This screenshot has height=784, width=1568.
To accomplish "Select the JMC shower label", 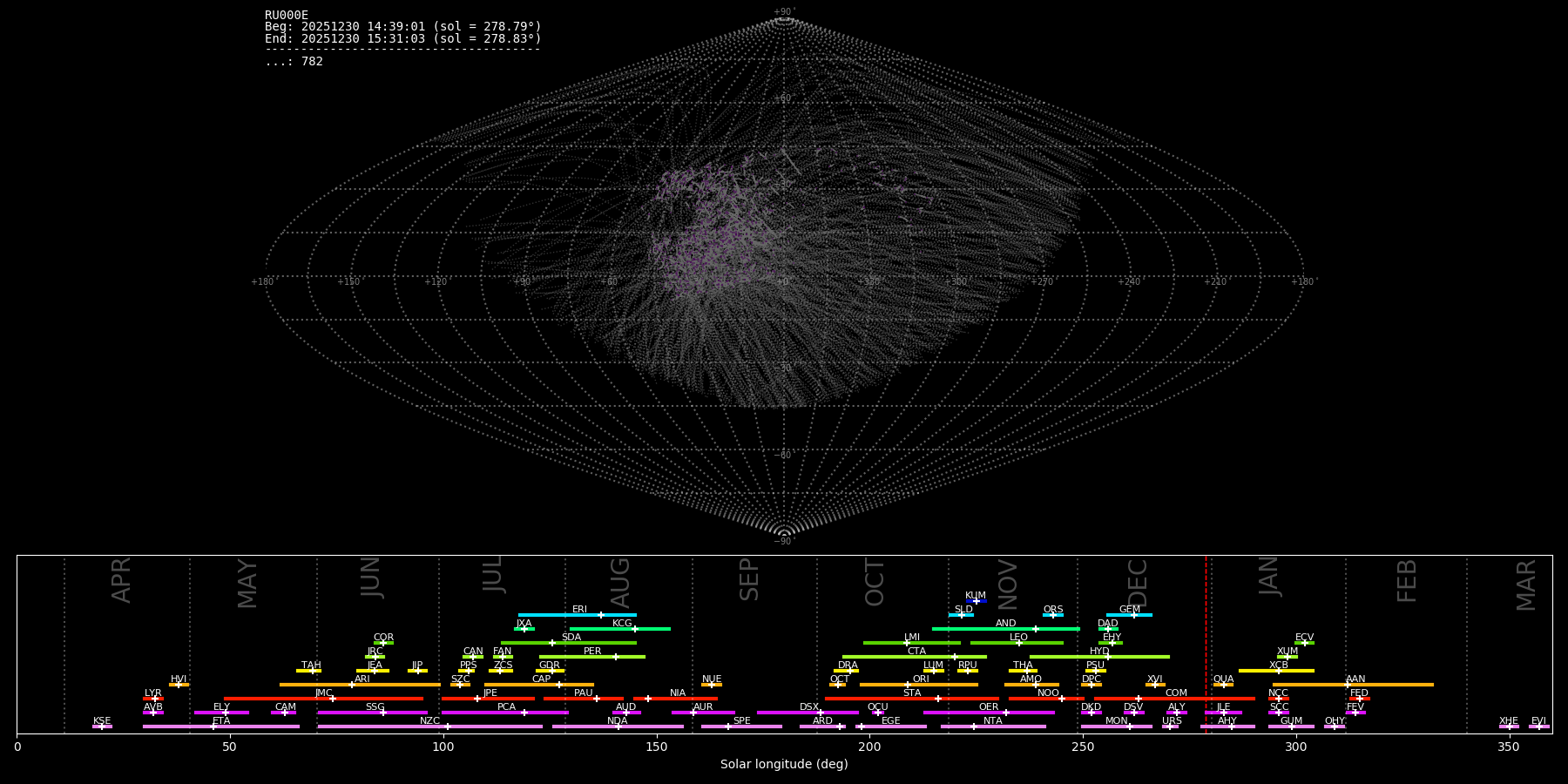I will [324, 693].
